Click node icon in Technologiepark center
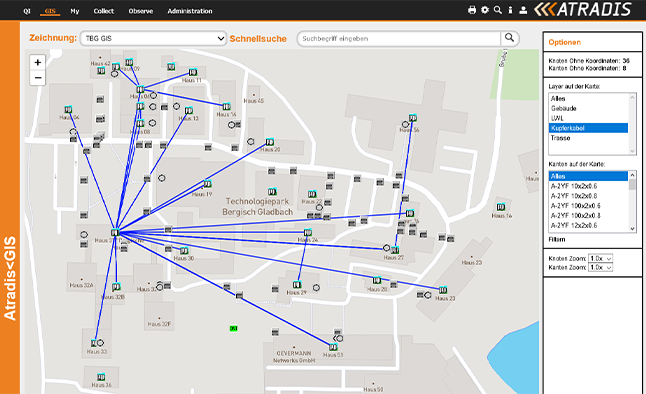This screenshot has height=394, width=646. (x=272, y=191)
